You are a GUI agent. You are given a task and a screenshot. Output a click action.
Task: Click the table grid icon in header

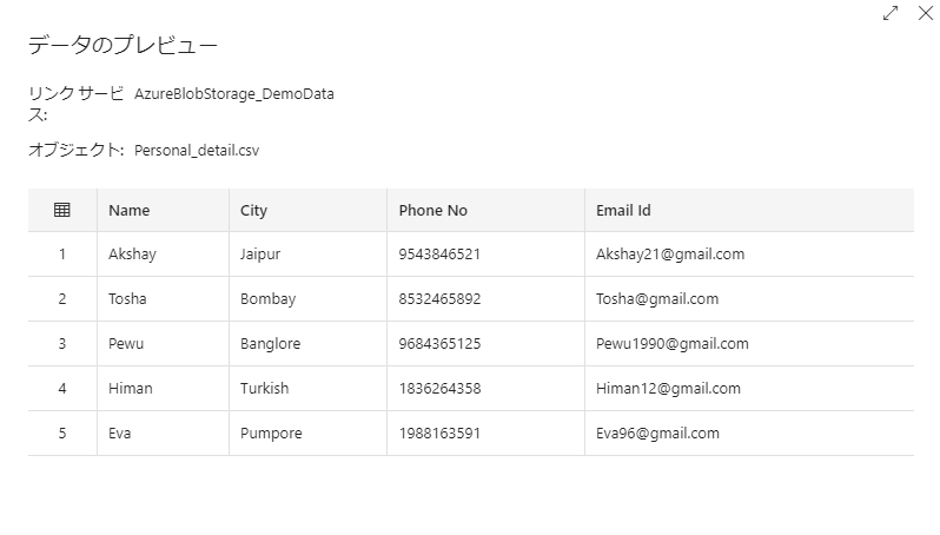click(x=62, y=210)
